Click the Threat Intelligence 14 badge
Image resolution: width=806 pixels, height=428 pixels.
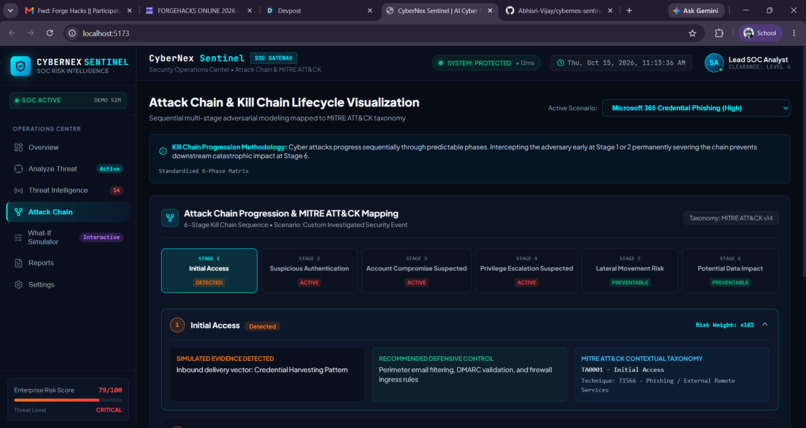click(116, 190)
